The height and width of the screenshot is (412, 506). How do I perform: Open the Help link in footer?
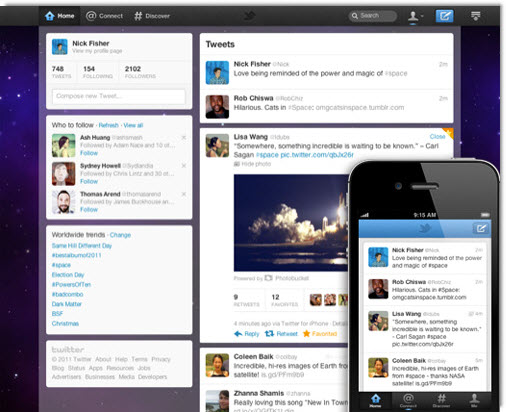(121, 359)
